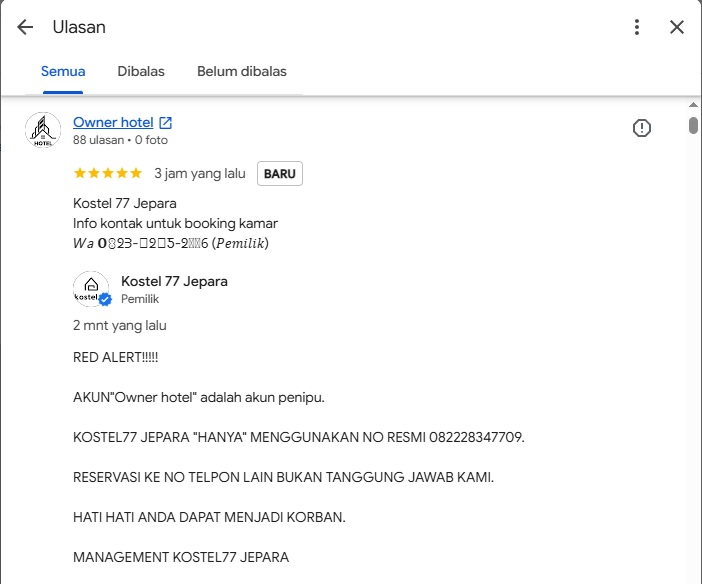Click the "Info kontak untuk booking kamar" line
Image resolution: width=702 pixels, height=584 pixels.
[x=175, y=223]
